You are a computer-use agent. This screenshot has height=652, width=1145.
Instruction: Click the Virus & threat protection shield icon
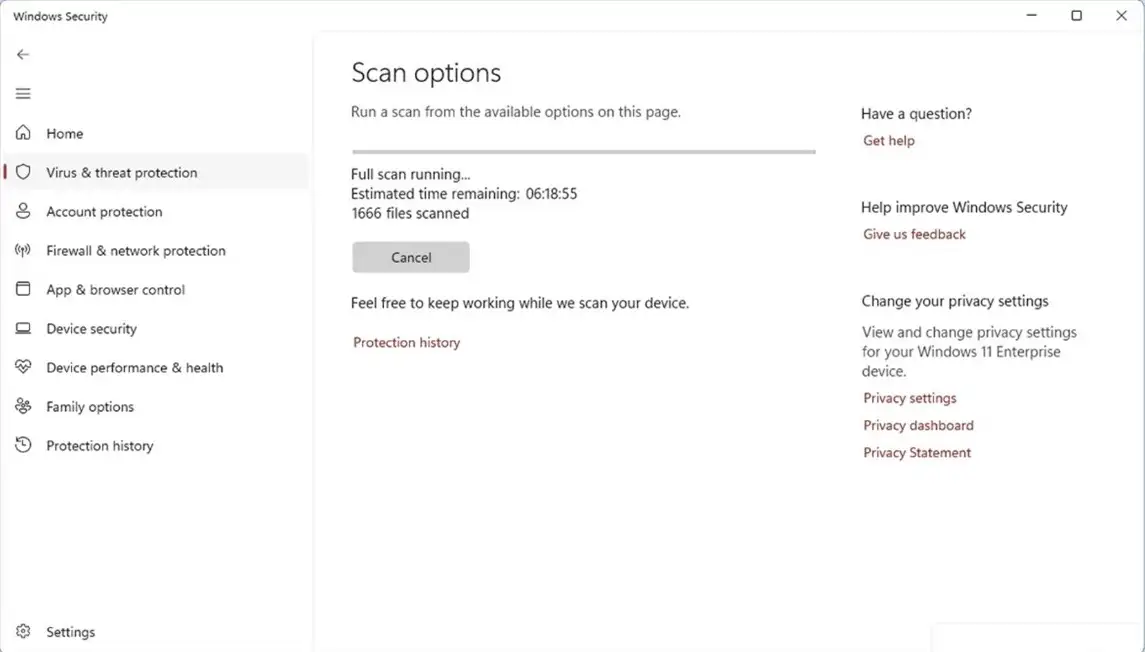(x=23, y=172)
